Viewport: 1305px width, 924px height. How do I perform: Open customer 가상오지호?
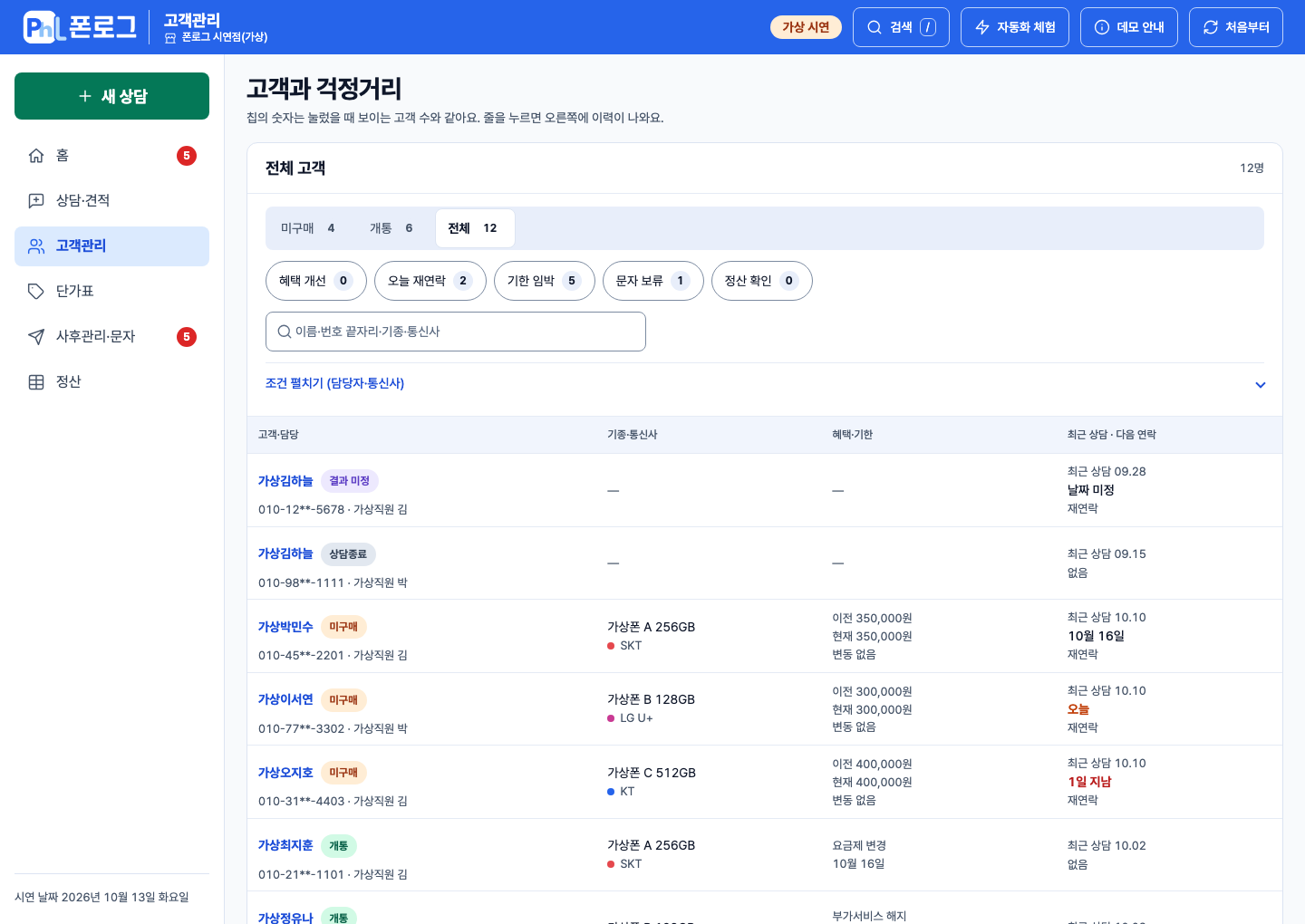pyautogui.click(x=285, y=773)
